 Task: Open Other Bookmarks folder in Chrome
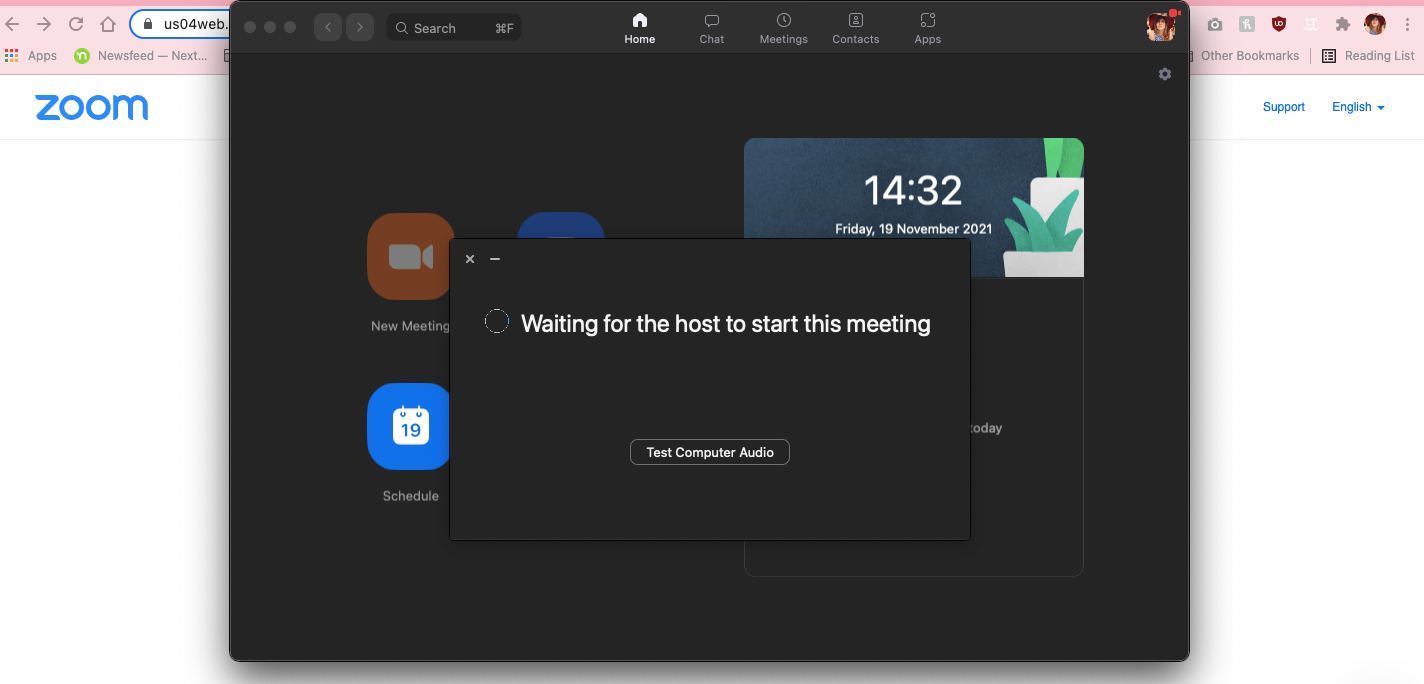[x=1250, y=56]
